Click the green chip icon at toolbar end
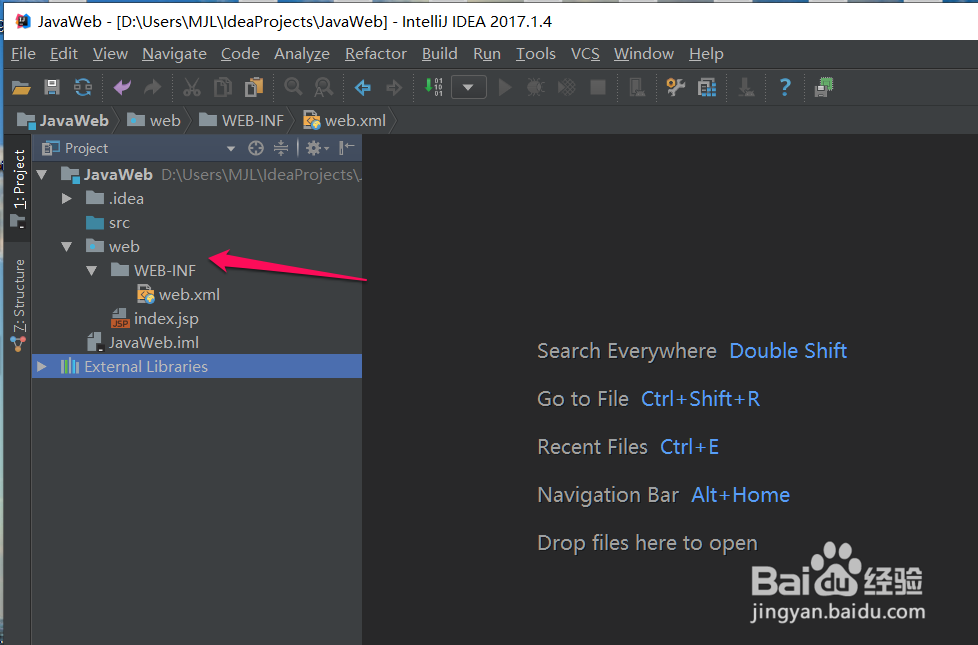978x645 pixels. tap(824, 87)
